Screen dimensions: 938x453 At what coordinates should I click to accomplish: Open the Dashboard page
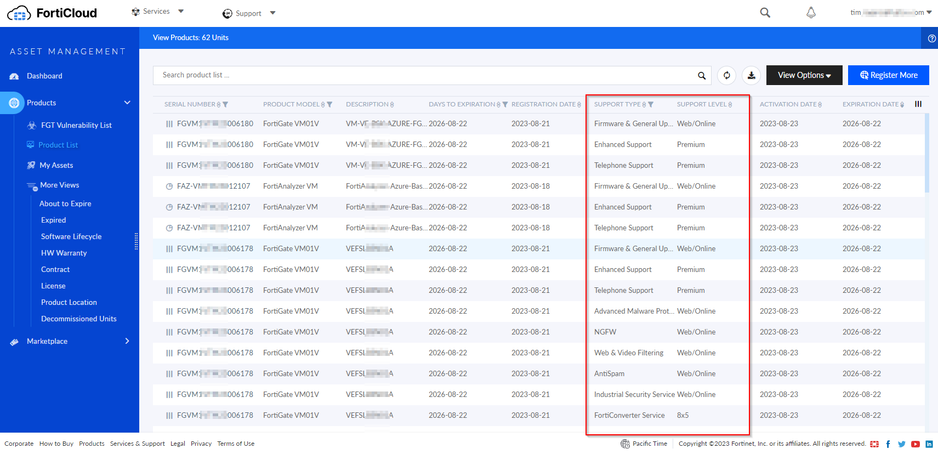click(44, 76)
